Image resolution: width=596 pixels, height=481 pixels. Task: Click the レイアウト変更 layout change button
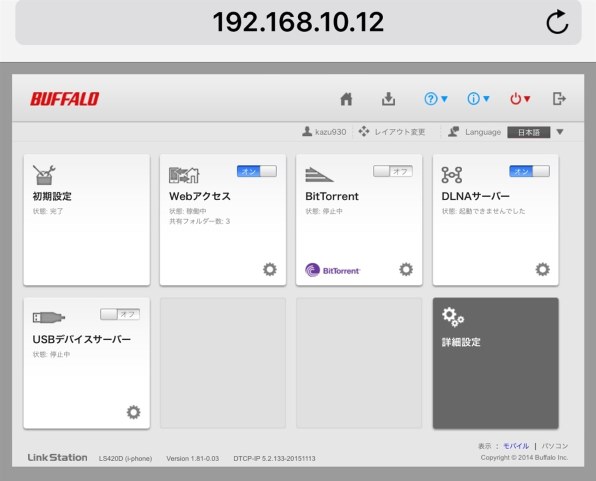point(392,132)
